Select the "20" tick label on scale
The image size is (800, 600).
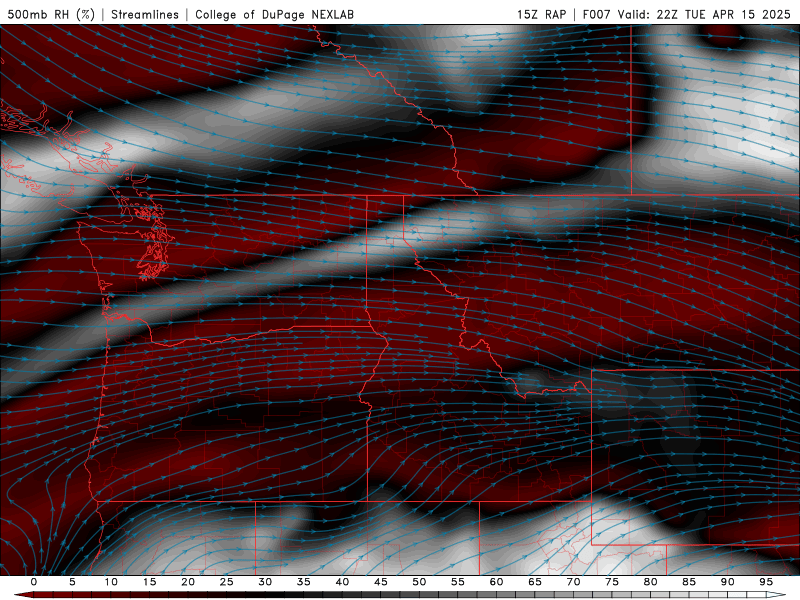[x=188, y=582]
